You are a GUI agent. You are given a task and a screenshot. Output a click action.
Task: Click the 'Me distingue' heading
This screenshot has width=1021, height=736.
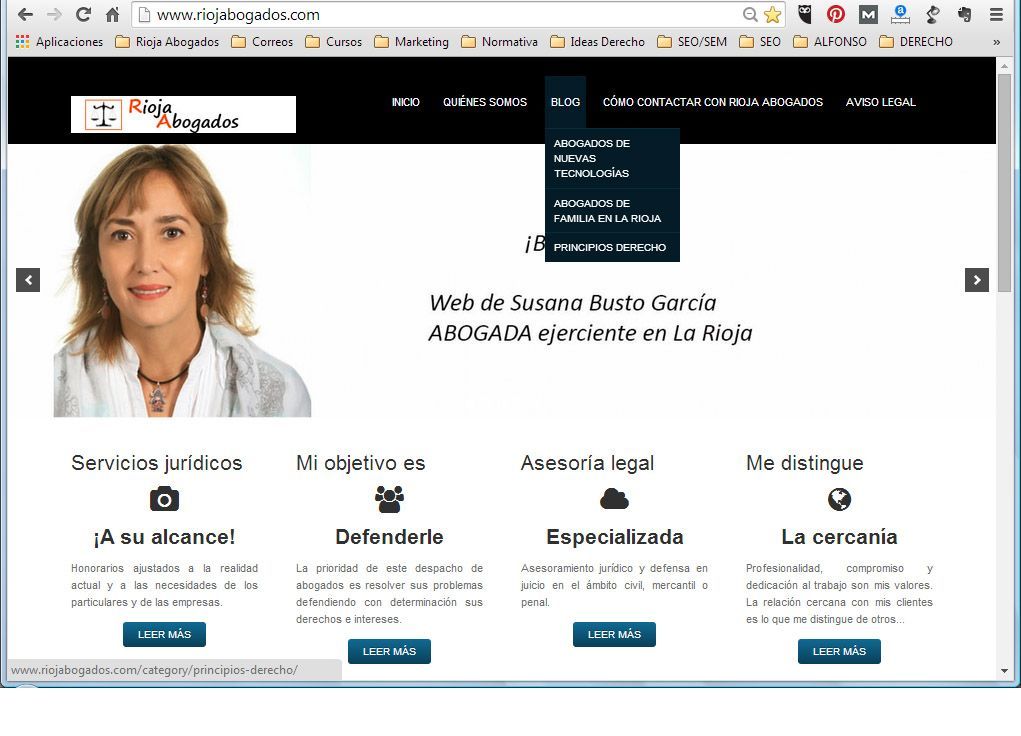click(805, 463)
